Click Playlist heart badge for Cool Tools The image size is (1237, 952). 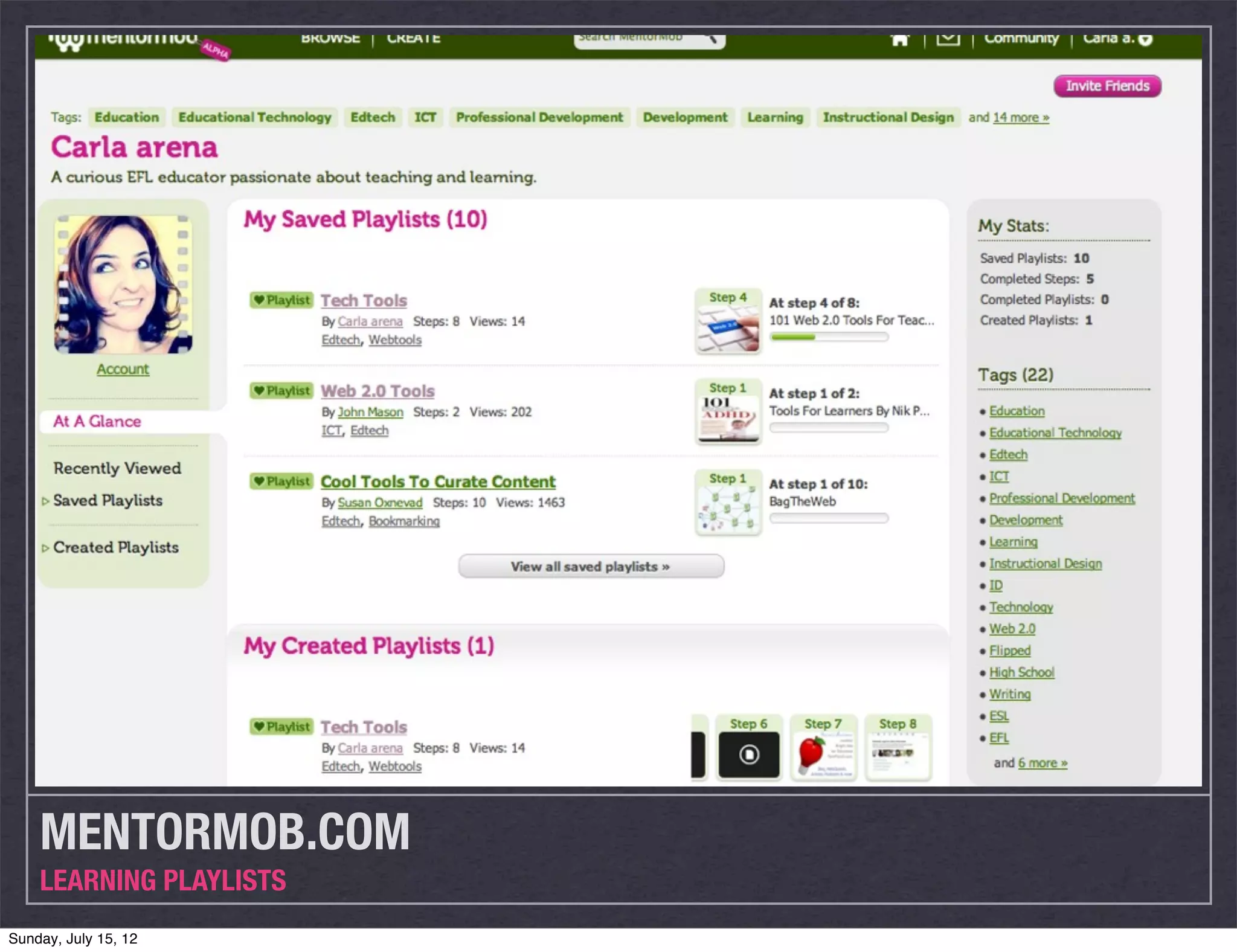click(281, 481)
